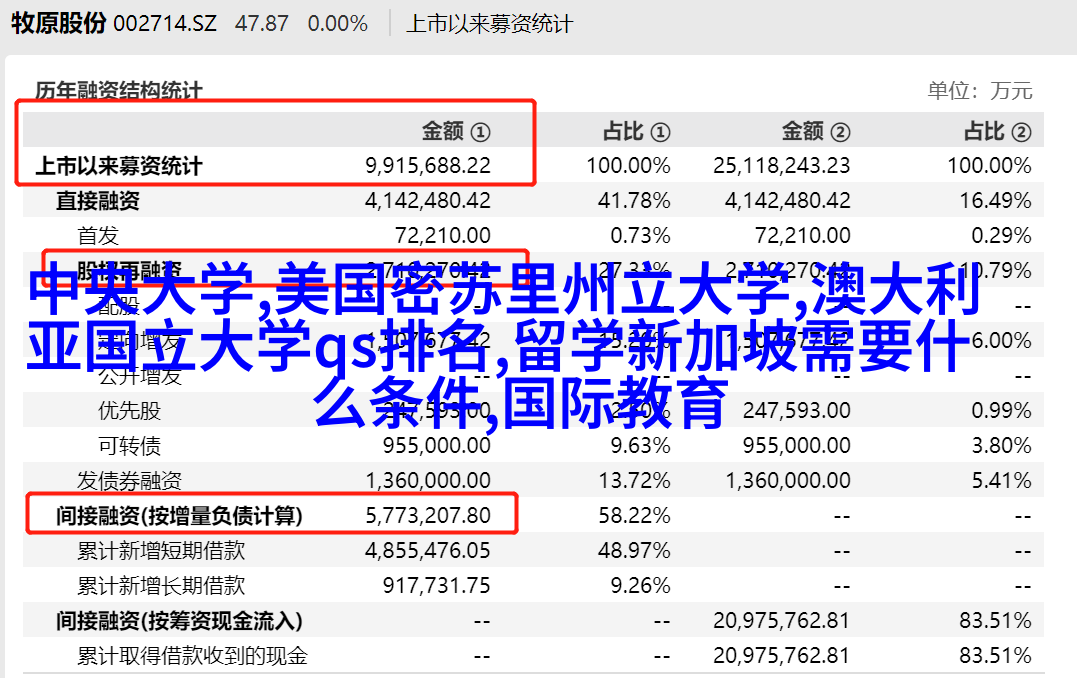Click the amount 4,855,476.05
Image resolution: width=1077 pixels, height=678 pixels.
pos(428,551)
